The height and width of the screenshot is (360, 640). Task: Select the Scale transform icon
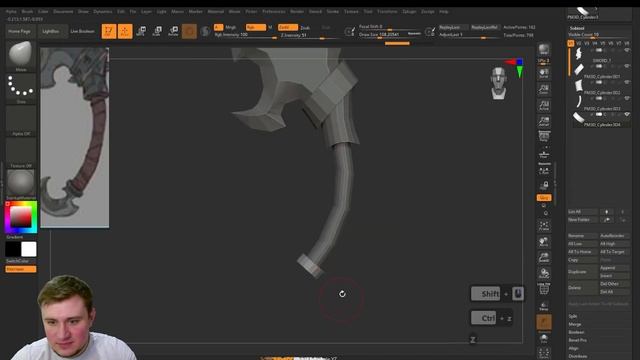(157, 31)
